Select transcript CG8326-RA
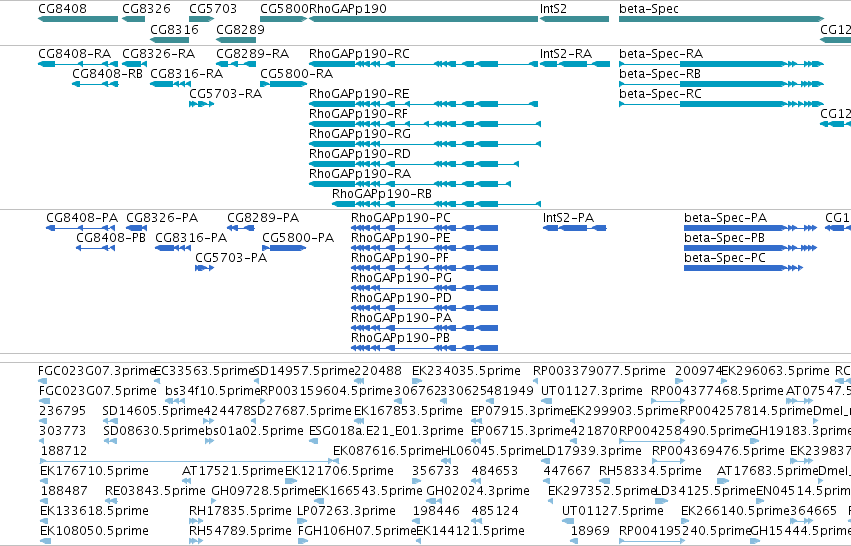Viewport: 851px width, 546px height. coord(135,64)
